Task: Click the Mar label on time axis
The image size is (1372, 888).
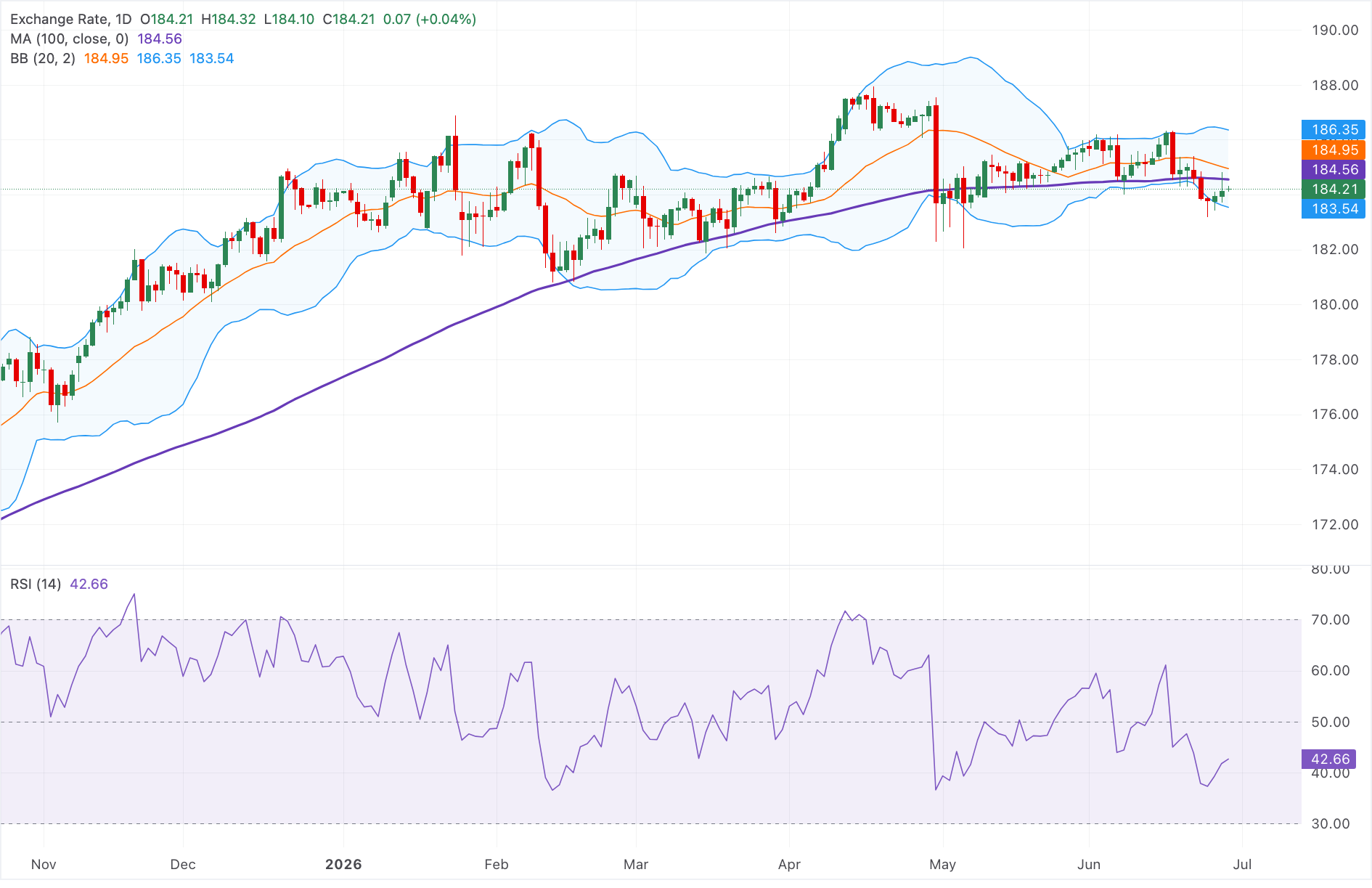Action: 636,865
